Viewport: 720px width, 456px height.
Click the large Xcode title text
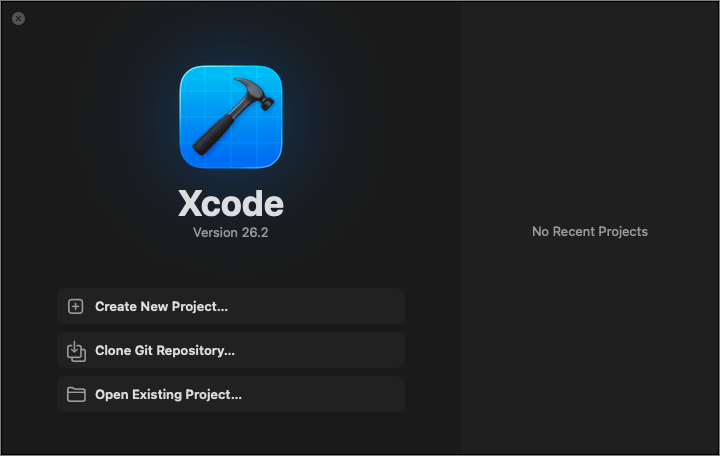[231, 203]
